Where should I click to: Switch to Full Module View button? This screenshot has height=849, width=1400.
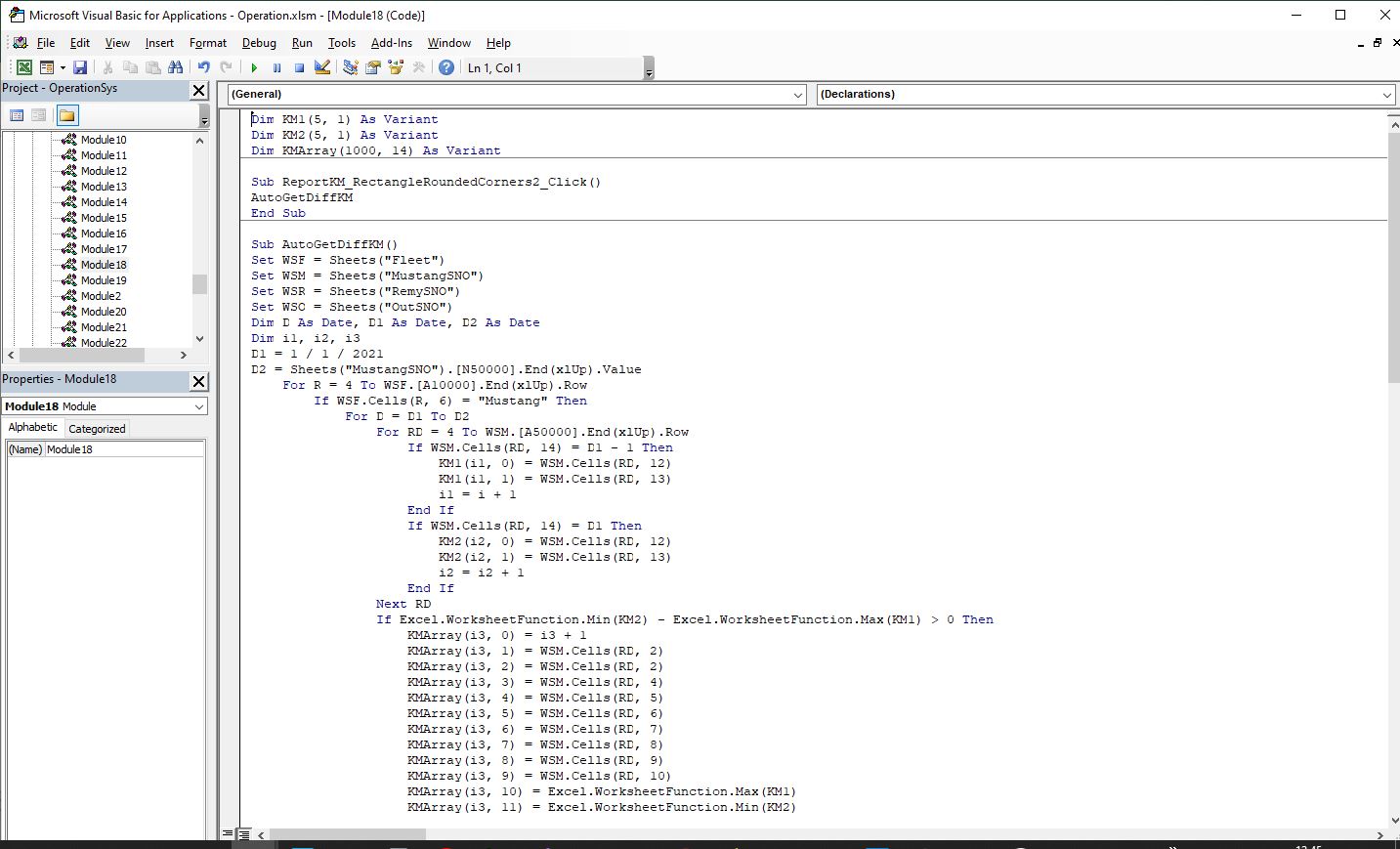point(244,834)
